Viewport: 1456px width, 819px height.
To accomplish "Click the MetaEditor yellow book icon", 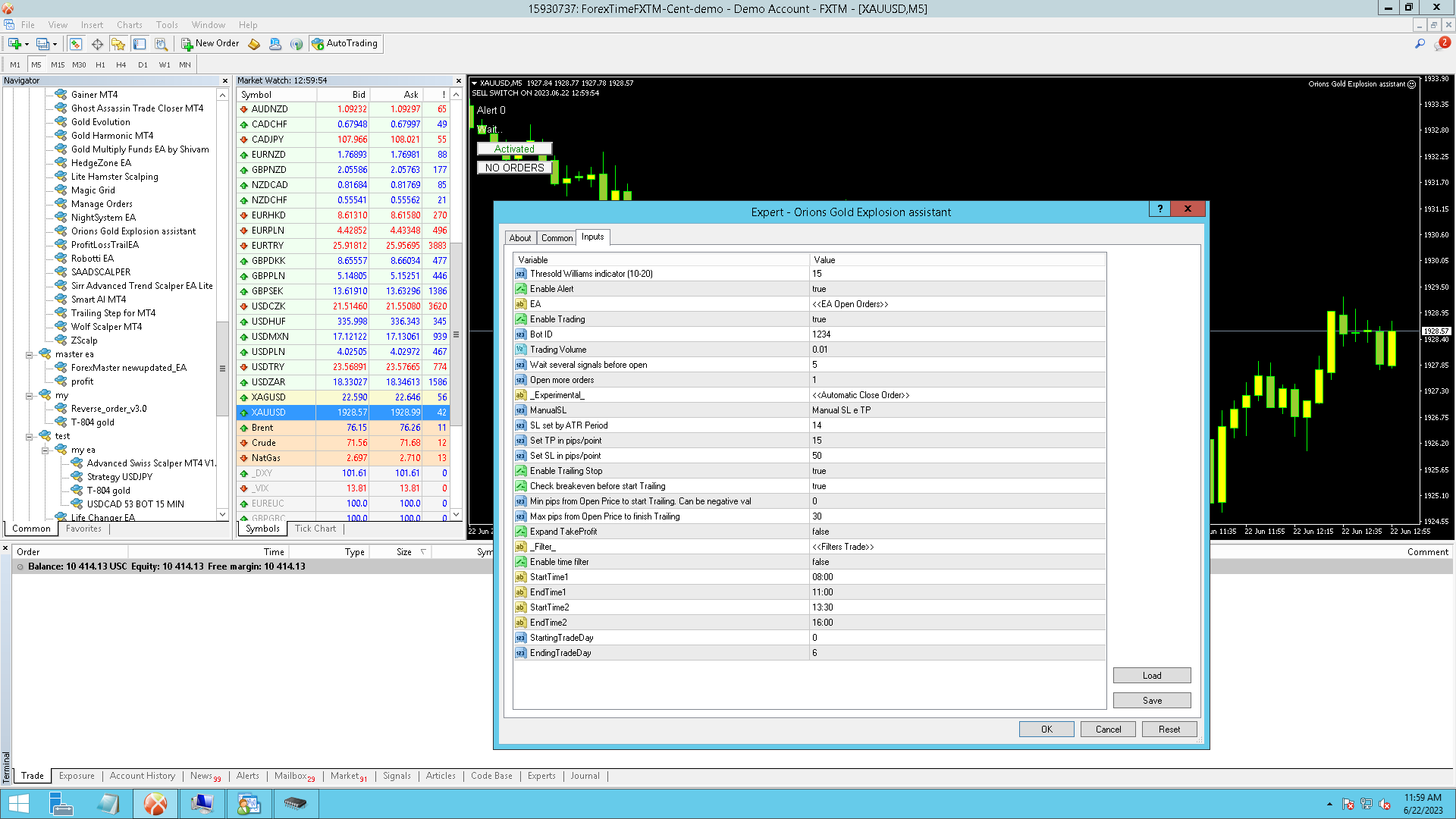I will (x=254, y=44).
